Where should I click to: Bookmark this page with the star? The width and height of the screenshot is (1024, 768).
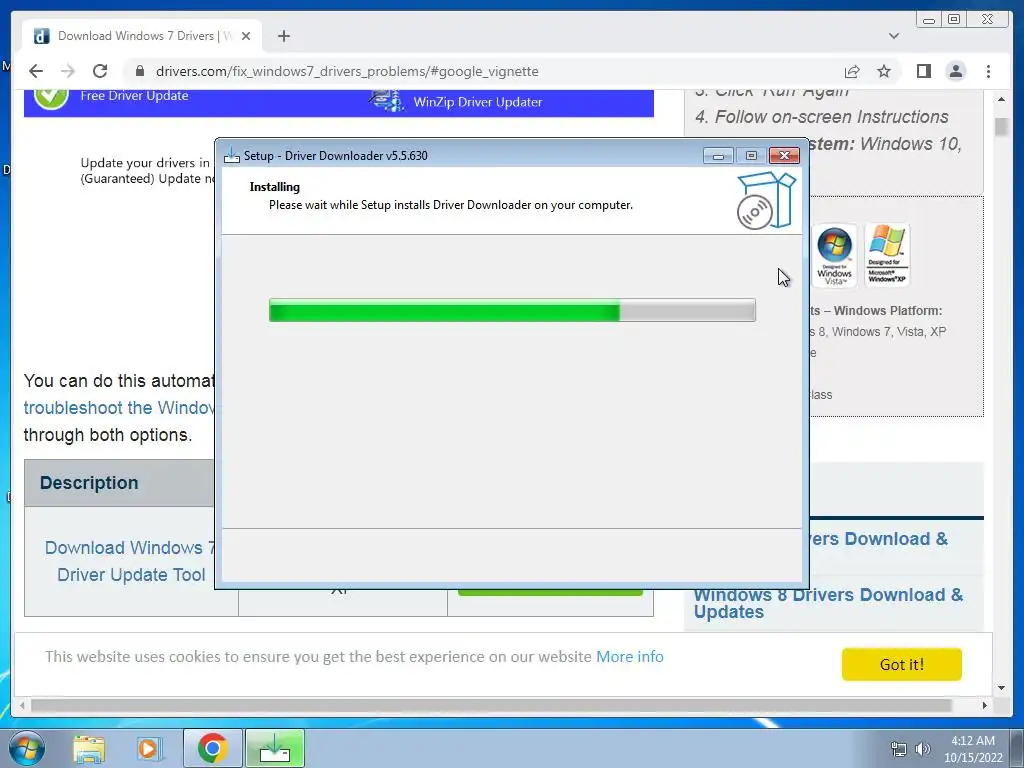884,71
